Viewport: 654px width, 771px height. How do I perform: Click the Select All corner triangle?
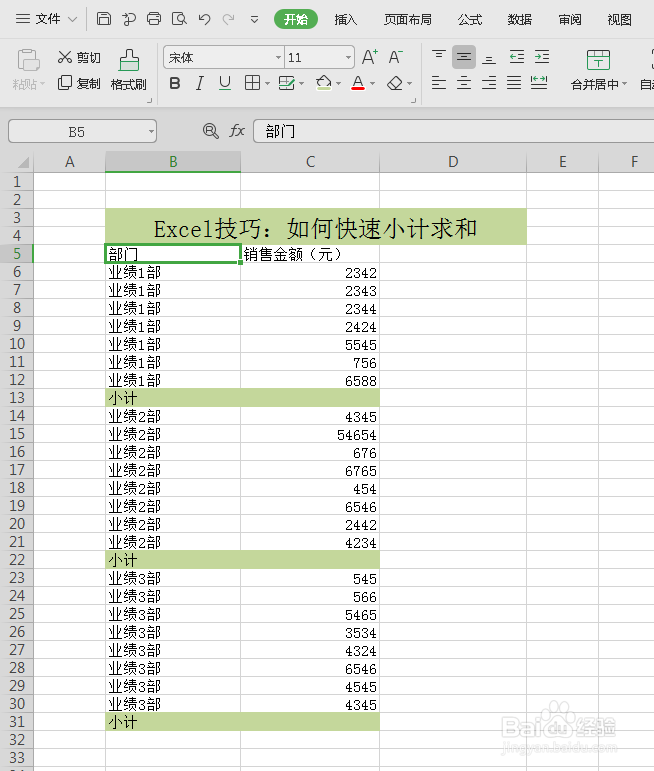click(x=22, y=162)
